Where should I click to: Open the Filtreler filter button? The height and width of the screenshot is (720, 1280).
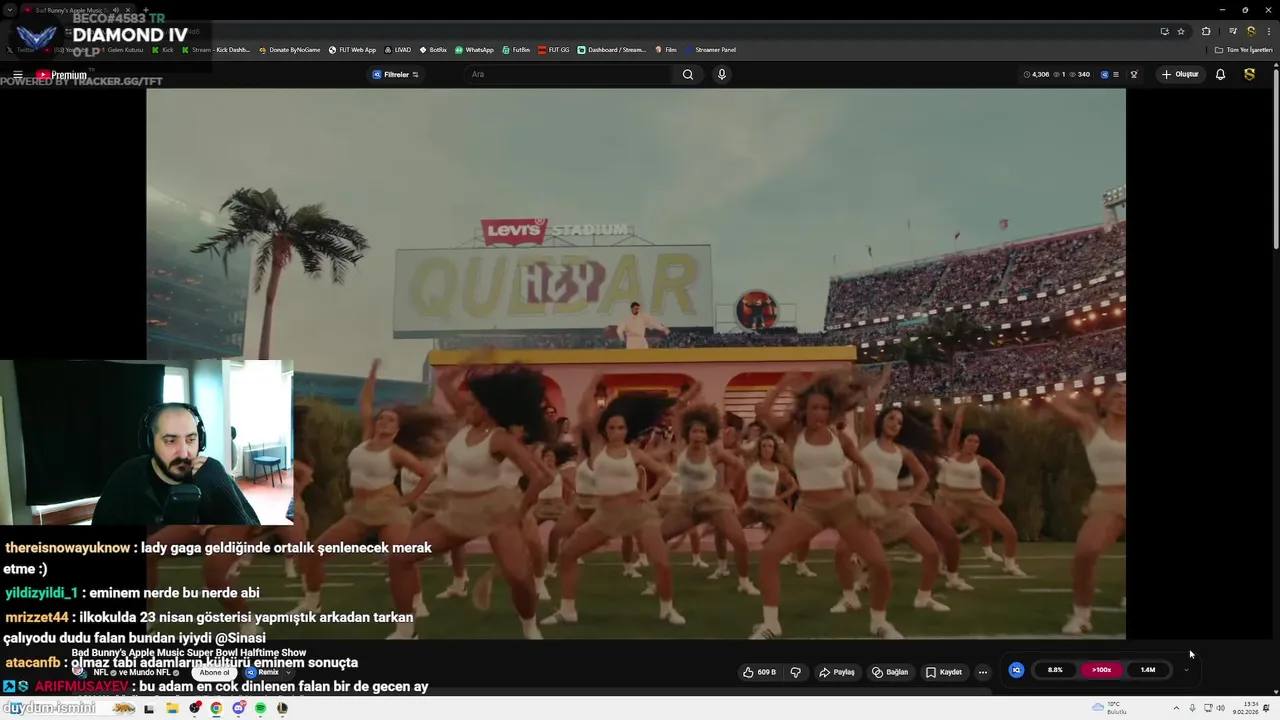396,74
